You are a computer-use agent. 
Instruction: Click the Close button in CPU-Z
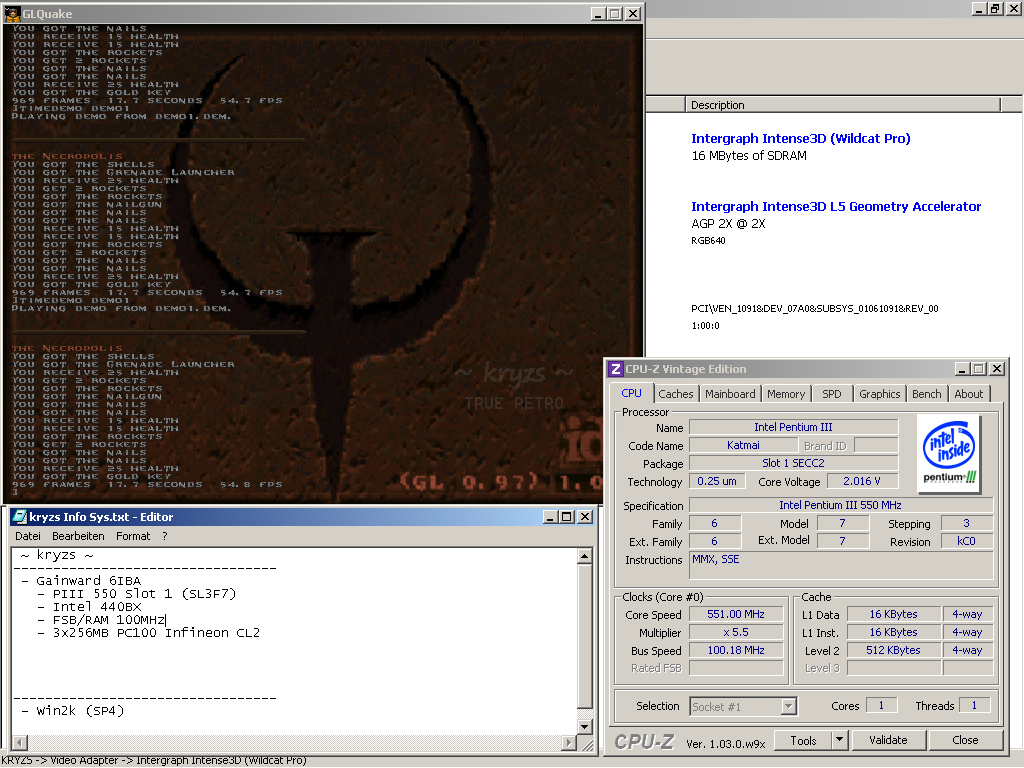pos(965,740)
